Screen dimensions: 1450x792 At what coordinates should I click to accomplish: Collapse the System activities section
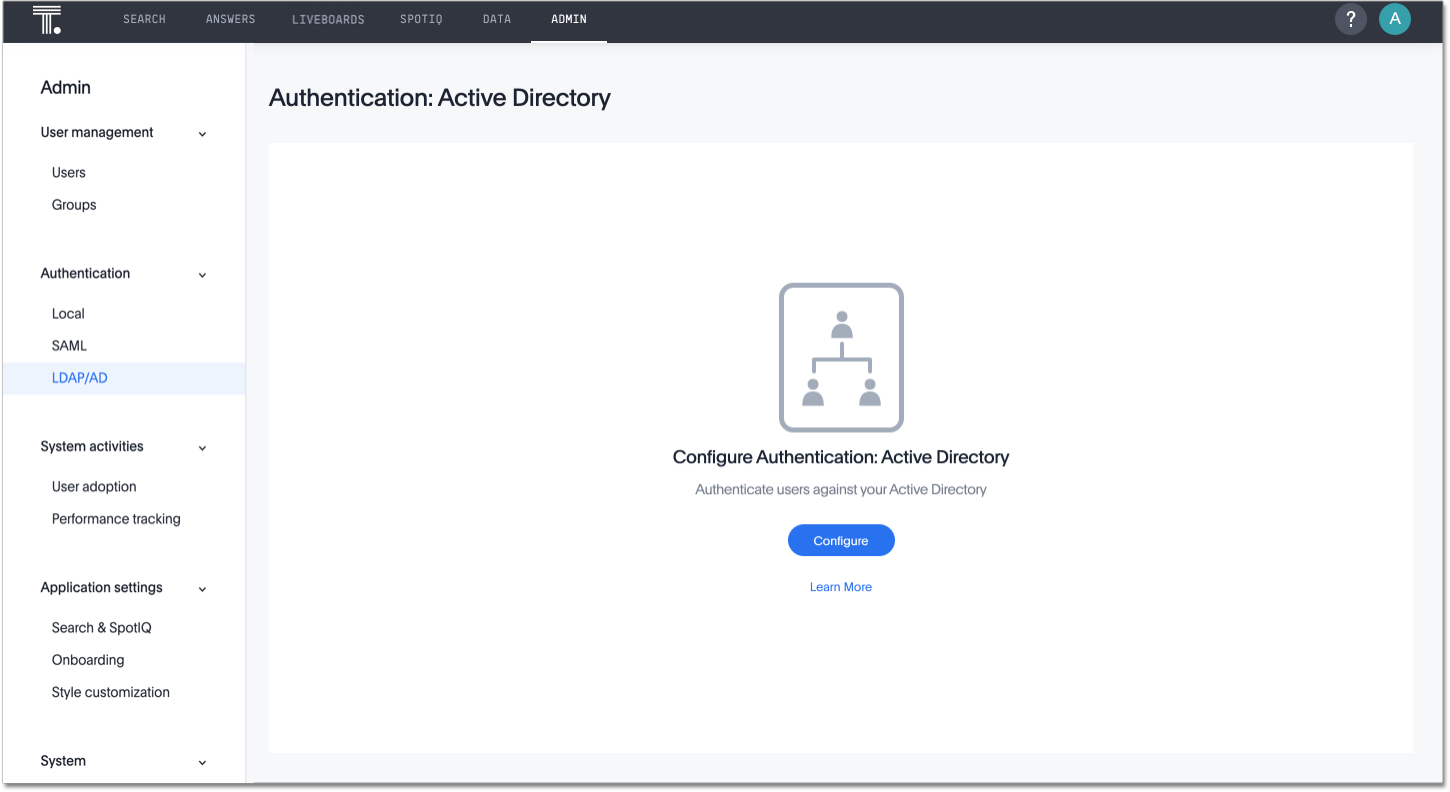(x=203, y=447)
